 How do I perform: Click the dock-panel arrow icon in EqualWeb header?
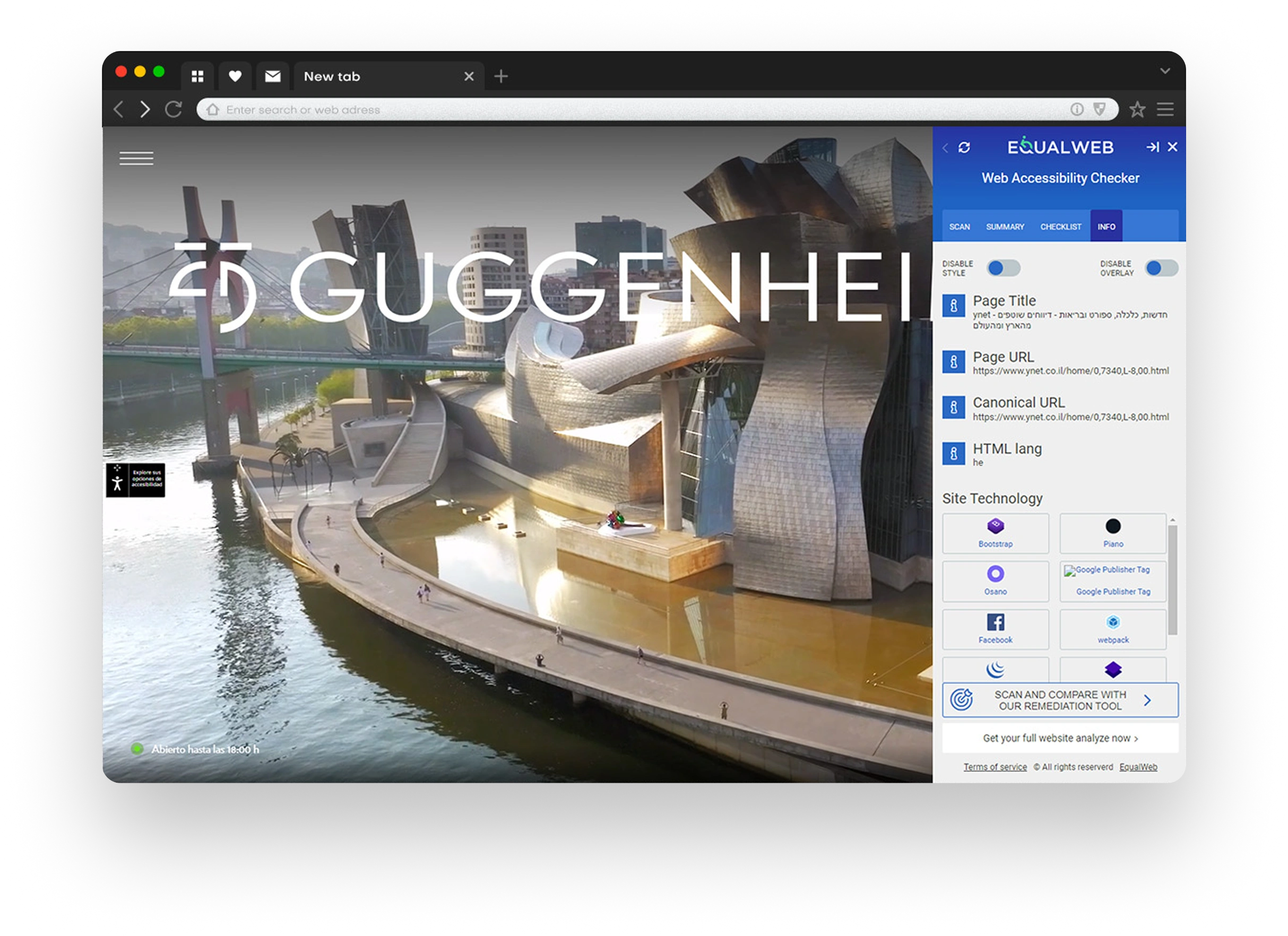(x=1152, y=147)
